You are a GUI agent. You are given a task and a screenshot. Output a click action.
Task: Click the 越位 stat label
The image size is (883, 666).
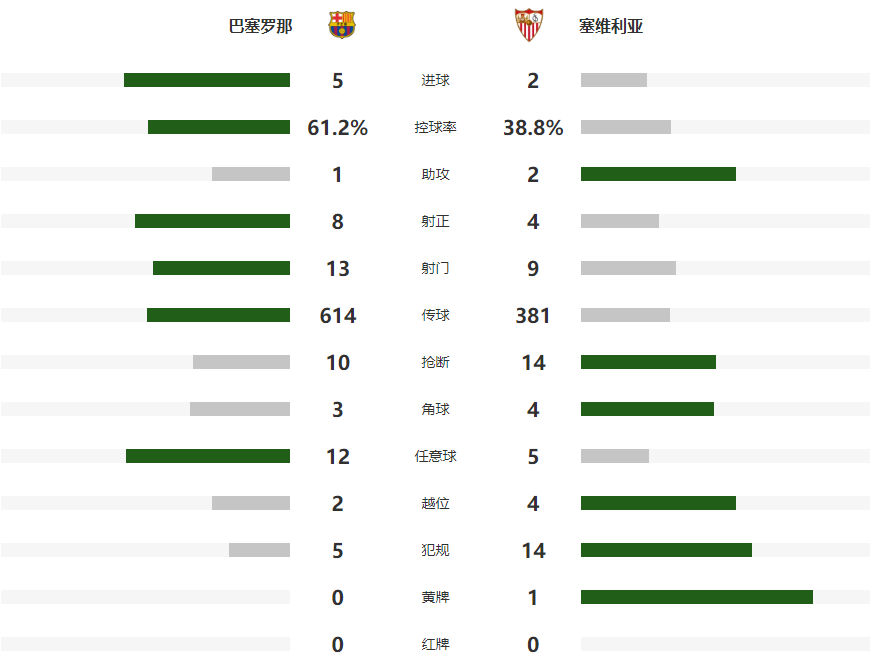(x=435, y=504)
